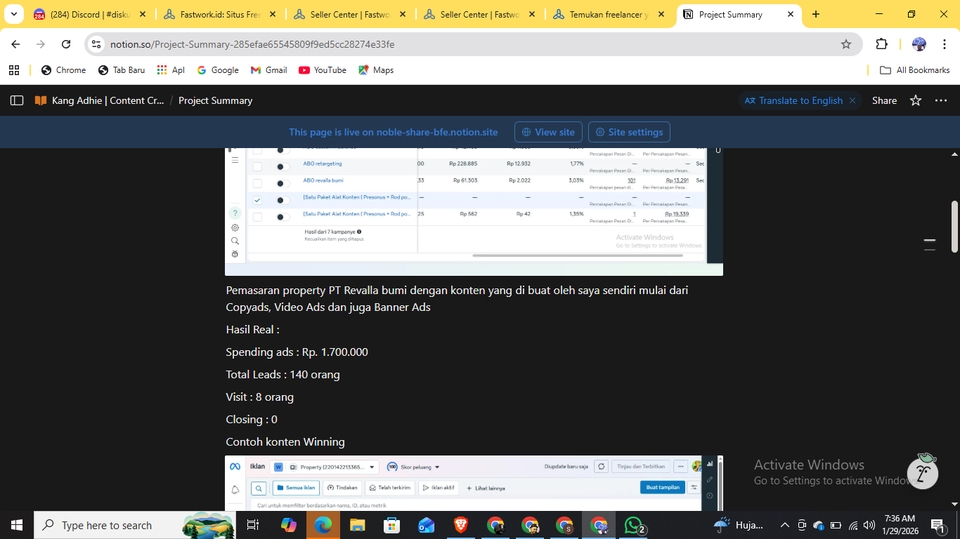Open the tab search dropdown arrow
960x539 pixels.
14,15
